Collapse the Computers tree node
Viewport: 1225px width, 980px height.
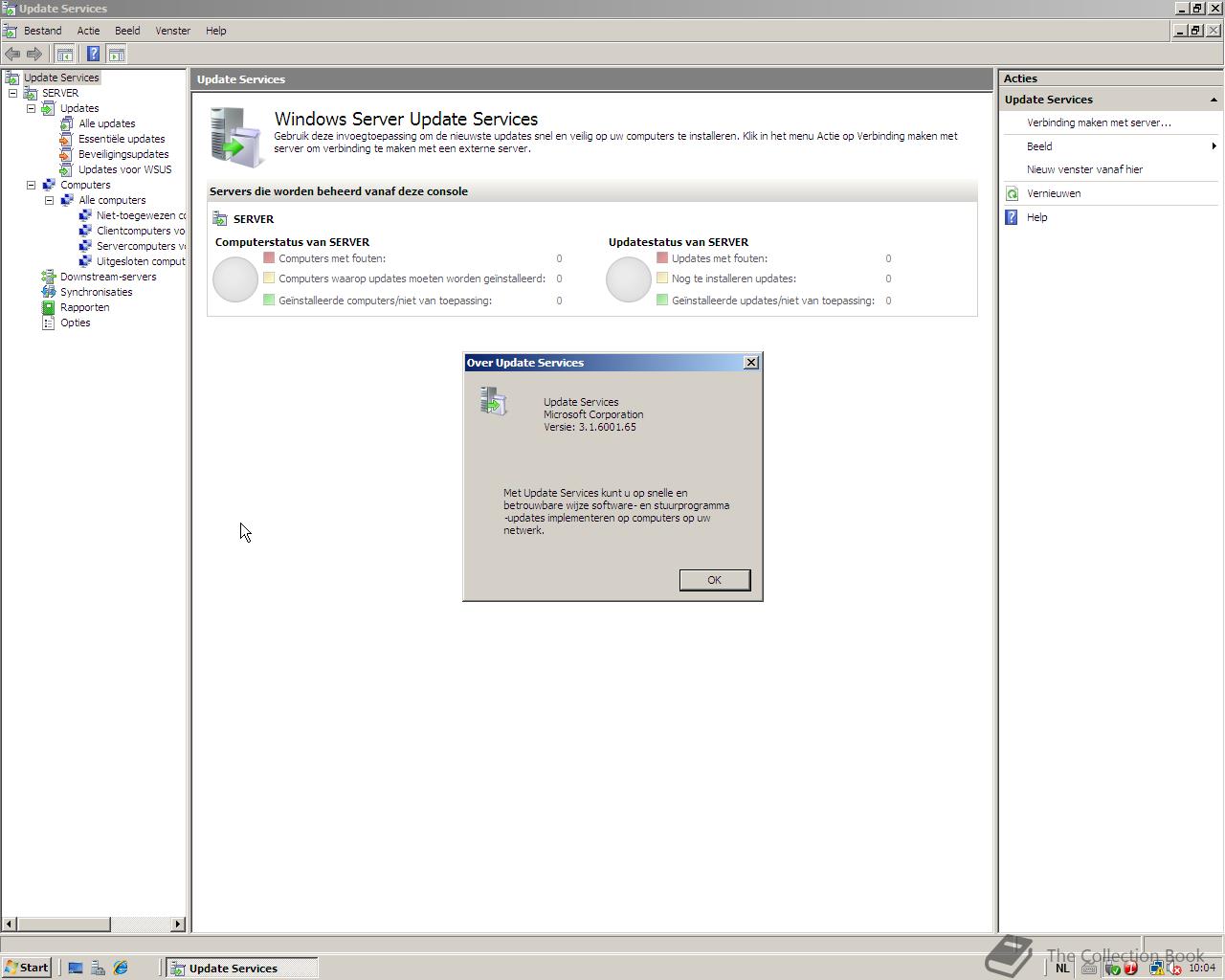point(31,185)
